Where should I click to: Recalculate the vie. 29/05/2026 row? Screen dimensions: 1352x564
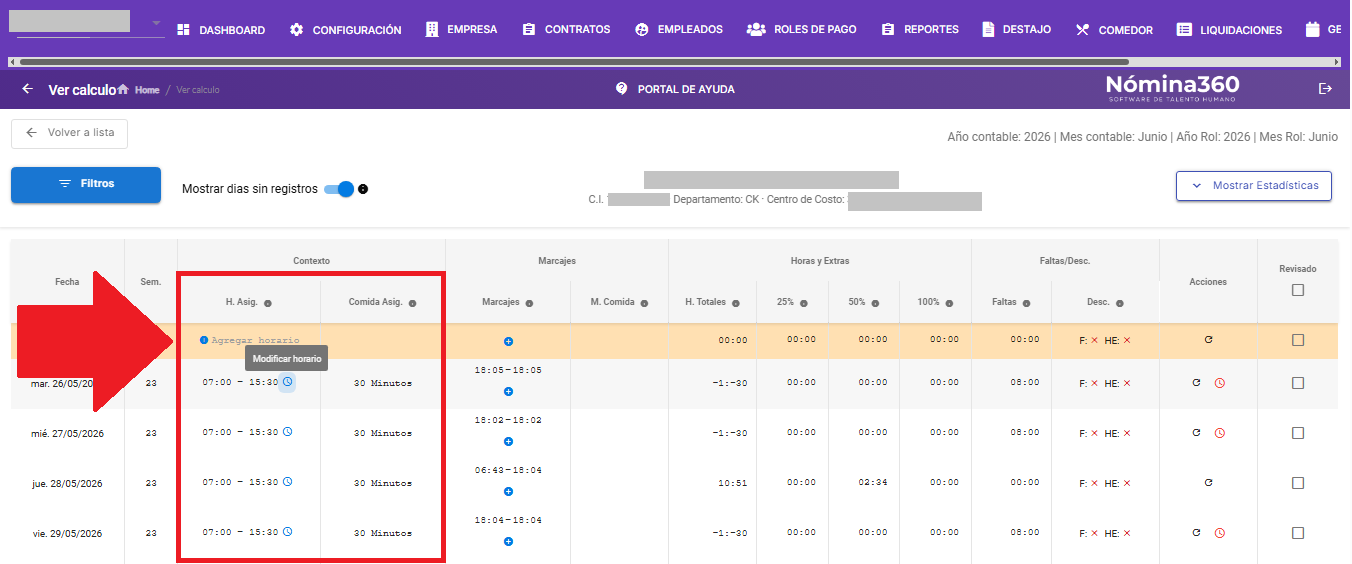tap(1196, 533)
